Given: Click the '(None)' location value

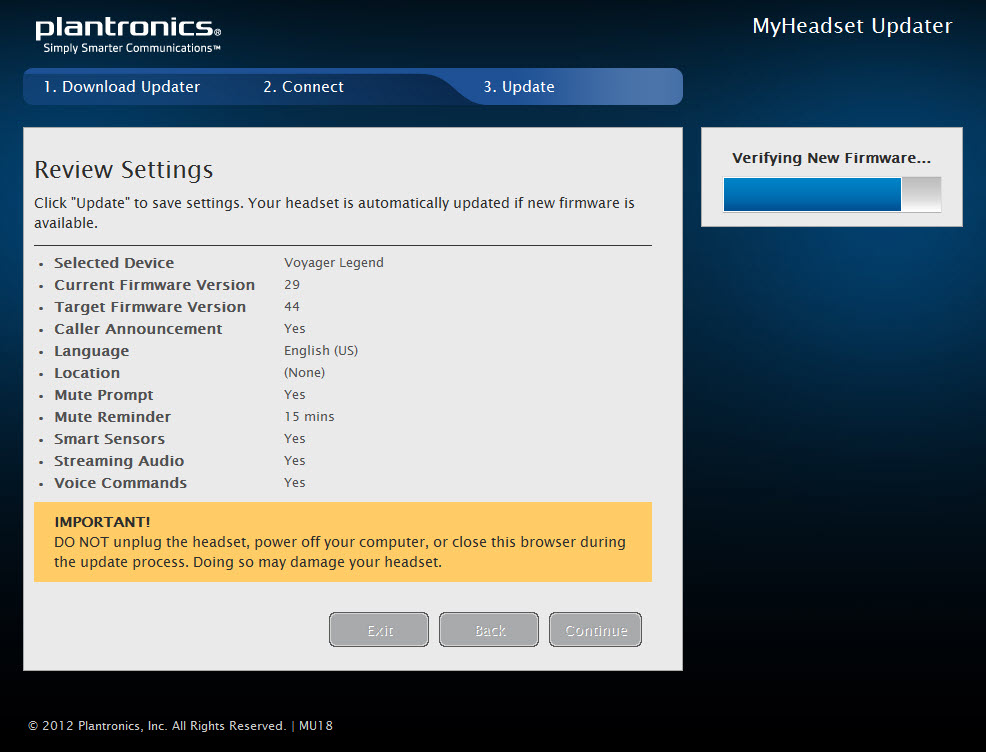Looking at the screenshot, I should tap(305, 373).
